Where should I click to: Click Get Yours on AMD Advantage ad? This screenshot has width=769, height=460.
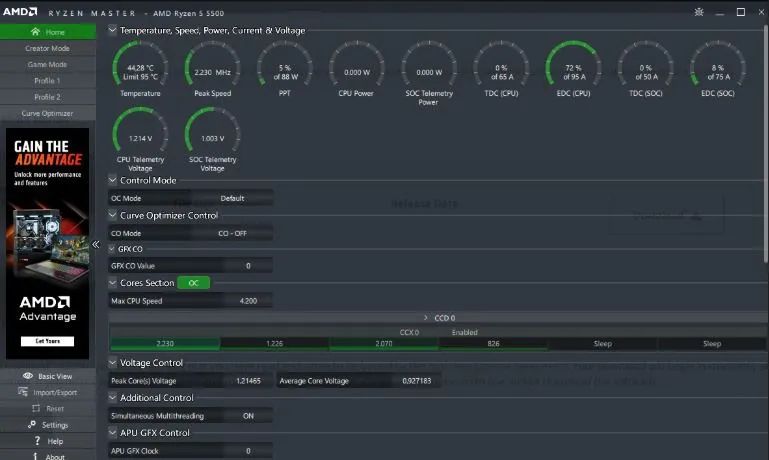(48, 341)
